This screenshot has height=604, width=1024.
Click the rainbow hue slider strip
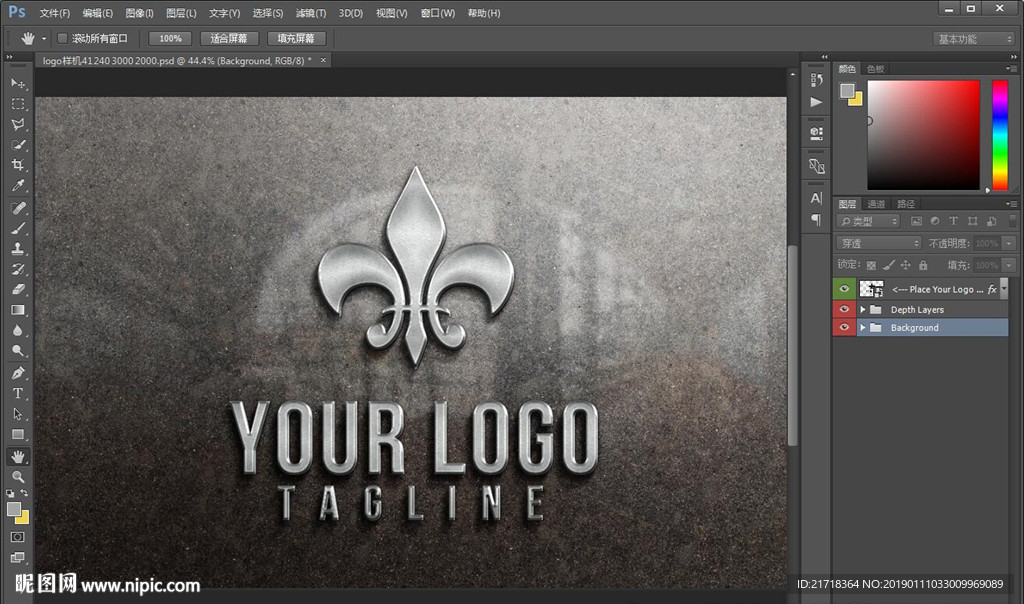click(999, 135)
